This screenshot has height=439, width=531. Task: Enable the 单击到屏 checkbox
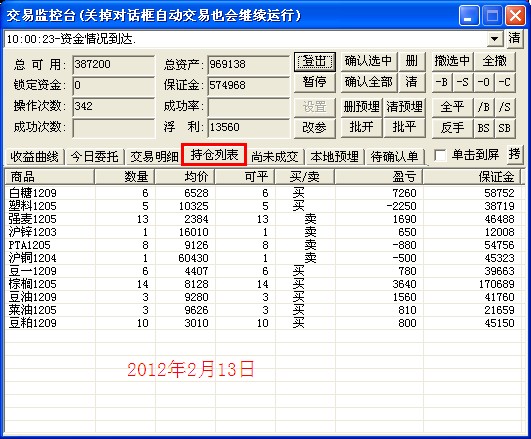440,155
